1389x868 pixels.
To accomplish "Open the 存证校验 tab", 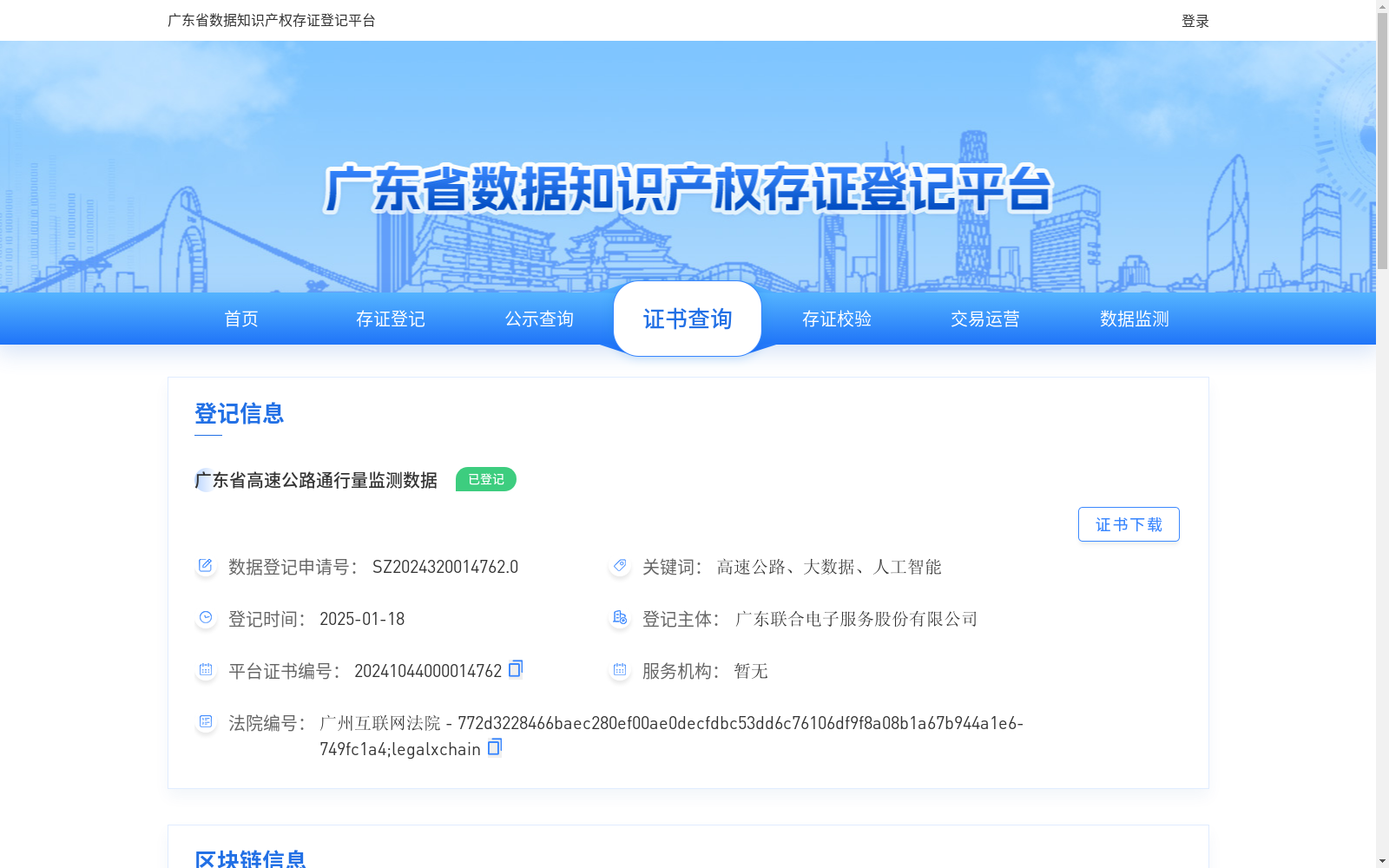I will coord(836,319).
